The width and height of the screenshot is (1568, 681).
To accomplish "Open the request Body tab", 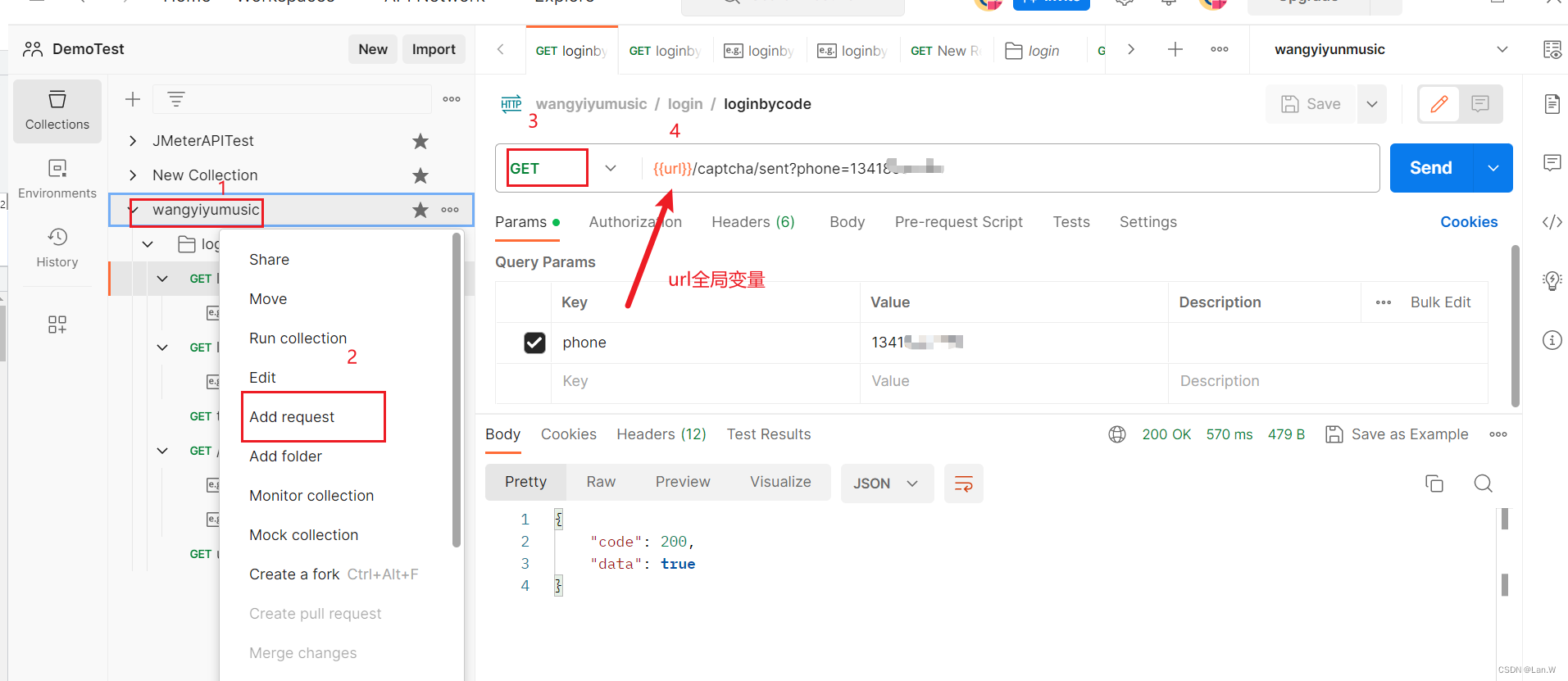I will [x=847, y=222].
